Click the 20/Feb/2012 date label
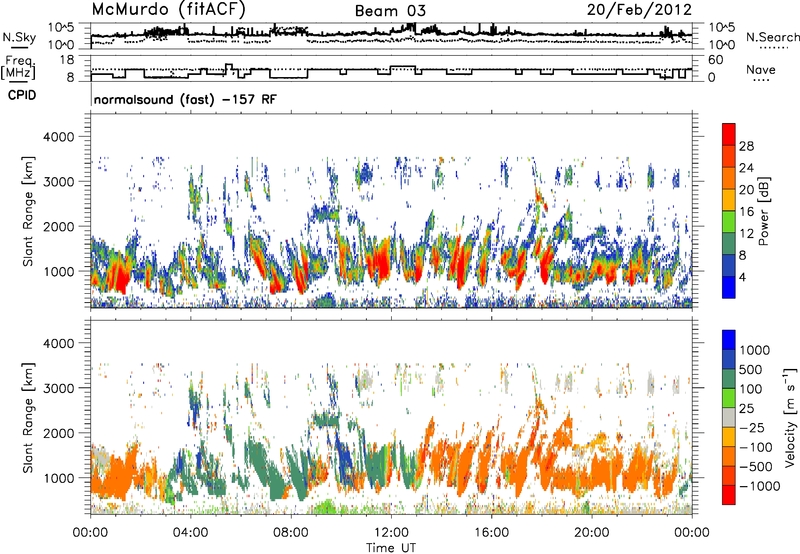This screenshot has width=800, height=554. [x=639, y=10]
